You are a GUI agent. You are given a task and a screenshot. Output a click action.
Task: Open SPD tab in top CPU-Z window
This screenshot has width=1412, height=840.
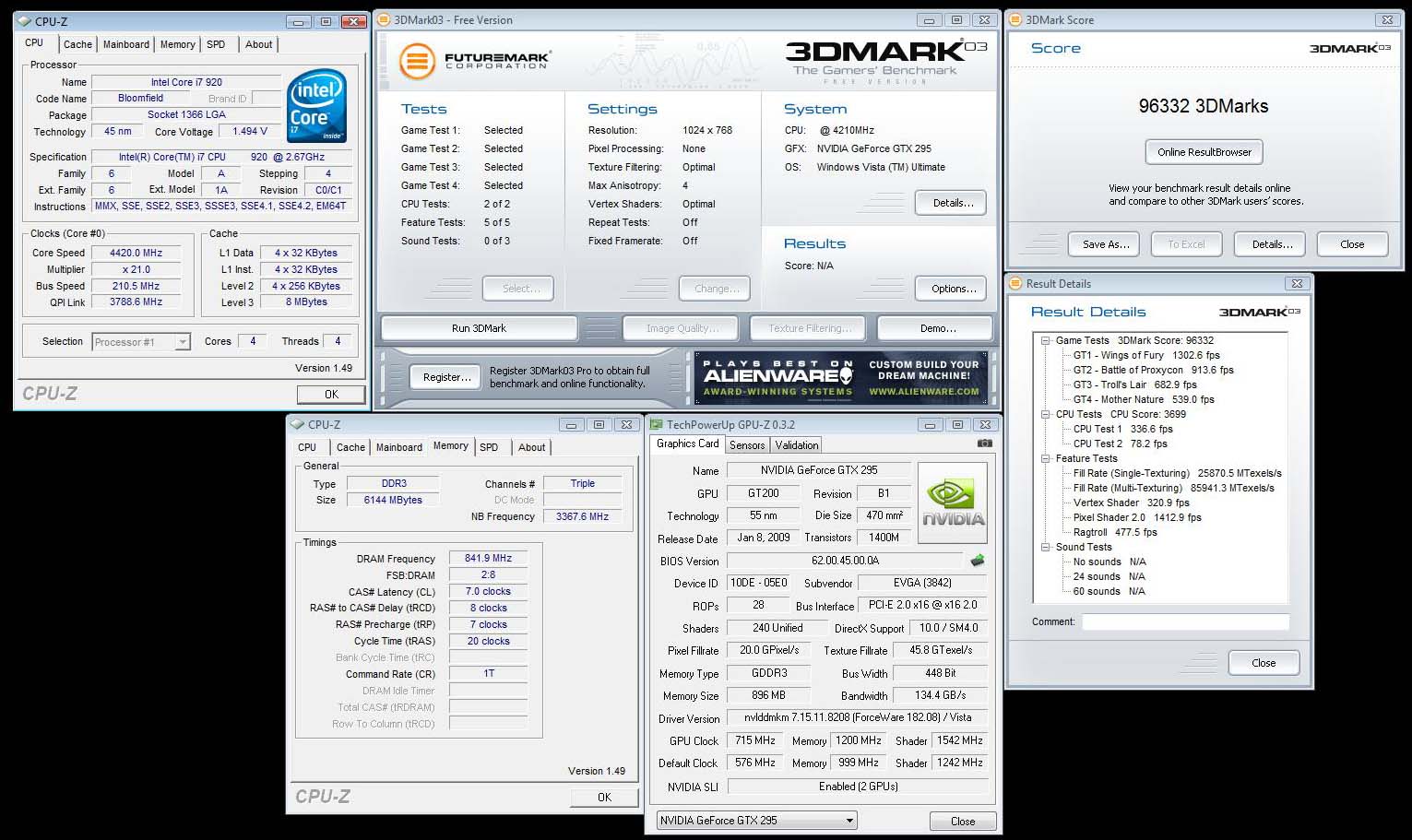point(216,44)
